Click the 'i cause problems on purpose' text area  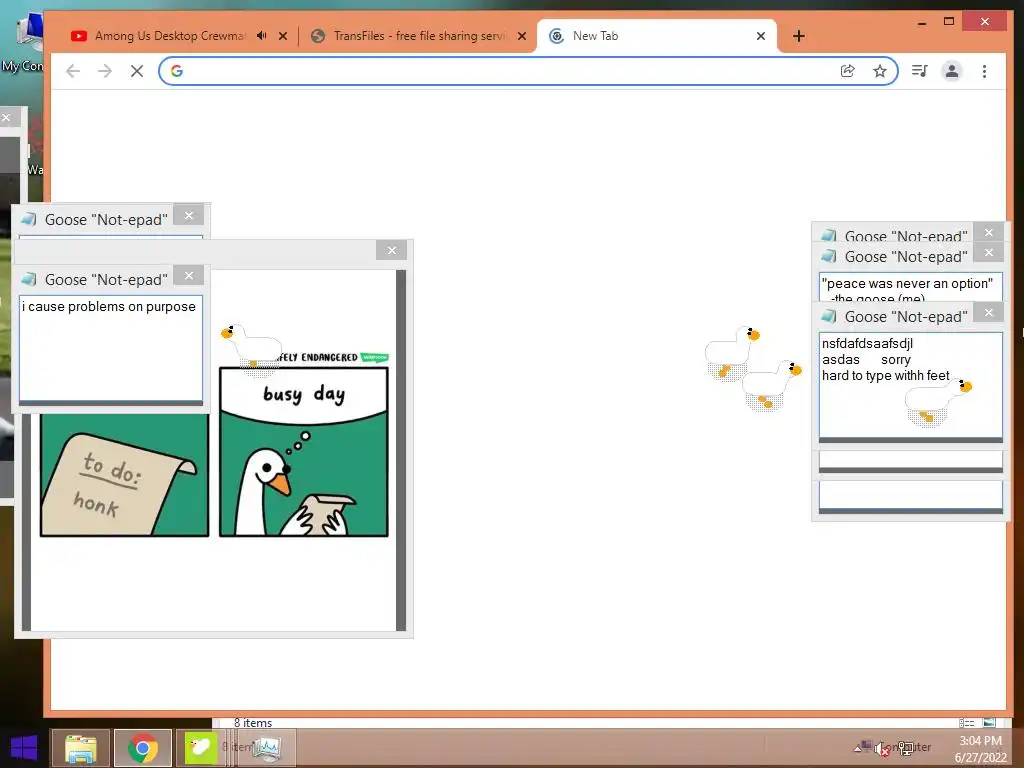111,349
